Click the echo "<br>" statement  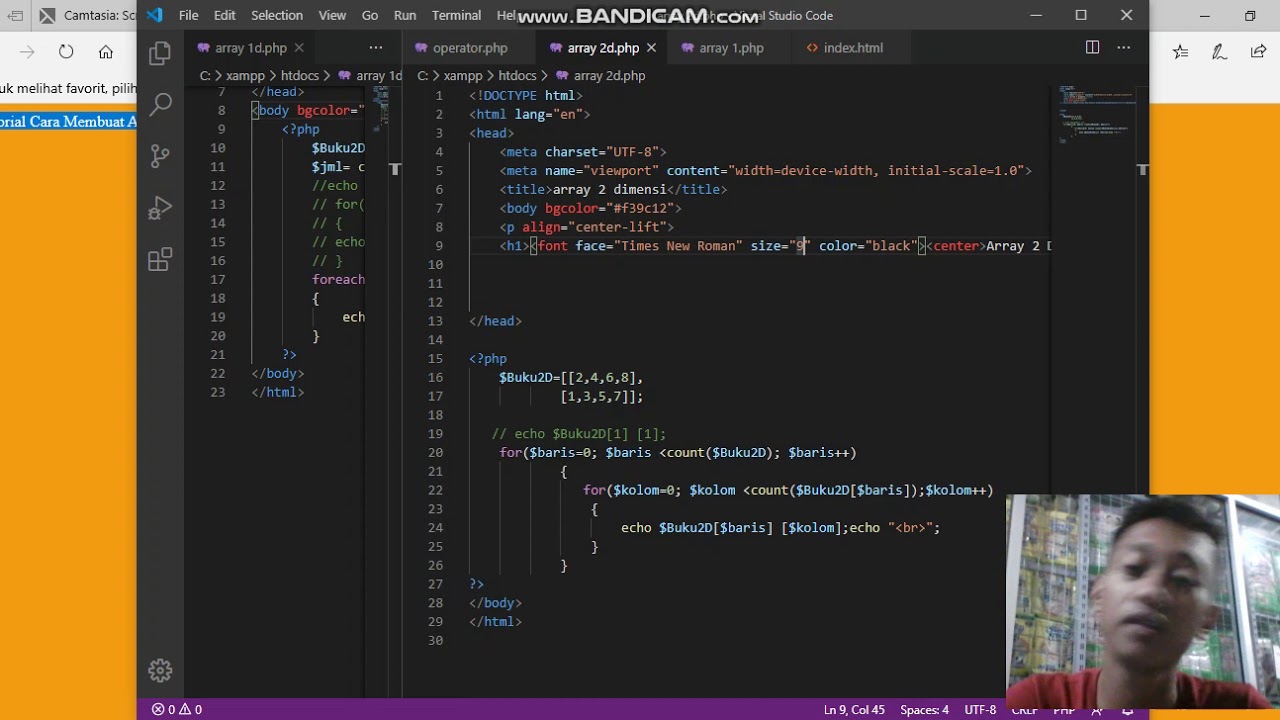[895, 528]
